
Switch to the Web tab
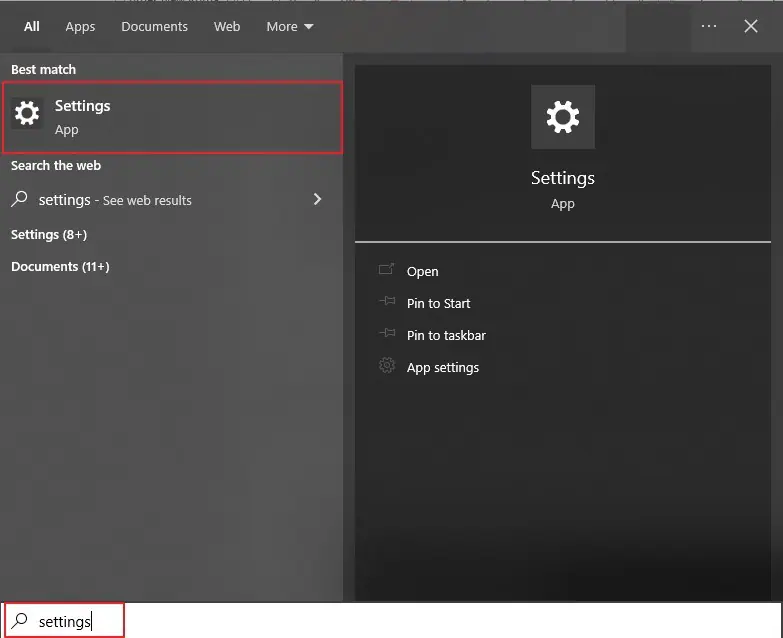tap(227, 26)
